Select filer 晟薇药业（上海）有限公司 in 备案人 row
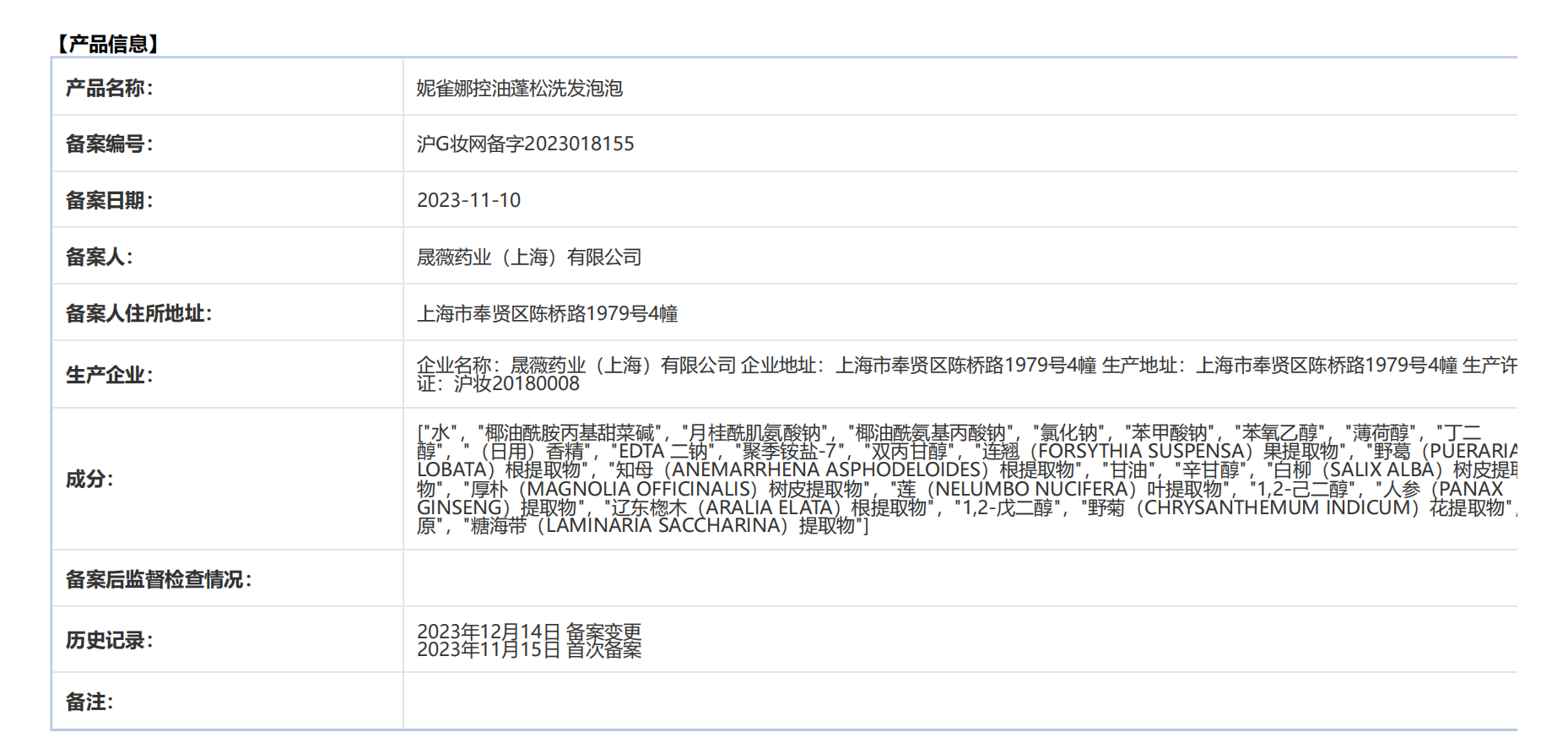Viewport: 1568px width, 743px height. 530,257
